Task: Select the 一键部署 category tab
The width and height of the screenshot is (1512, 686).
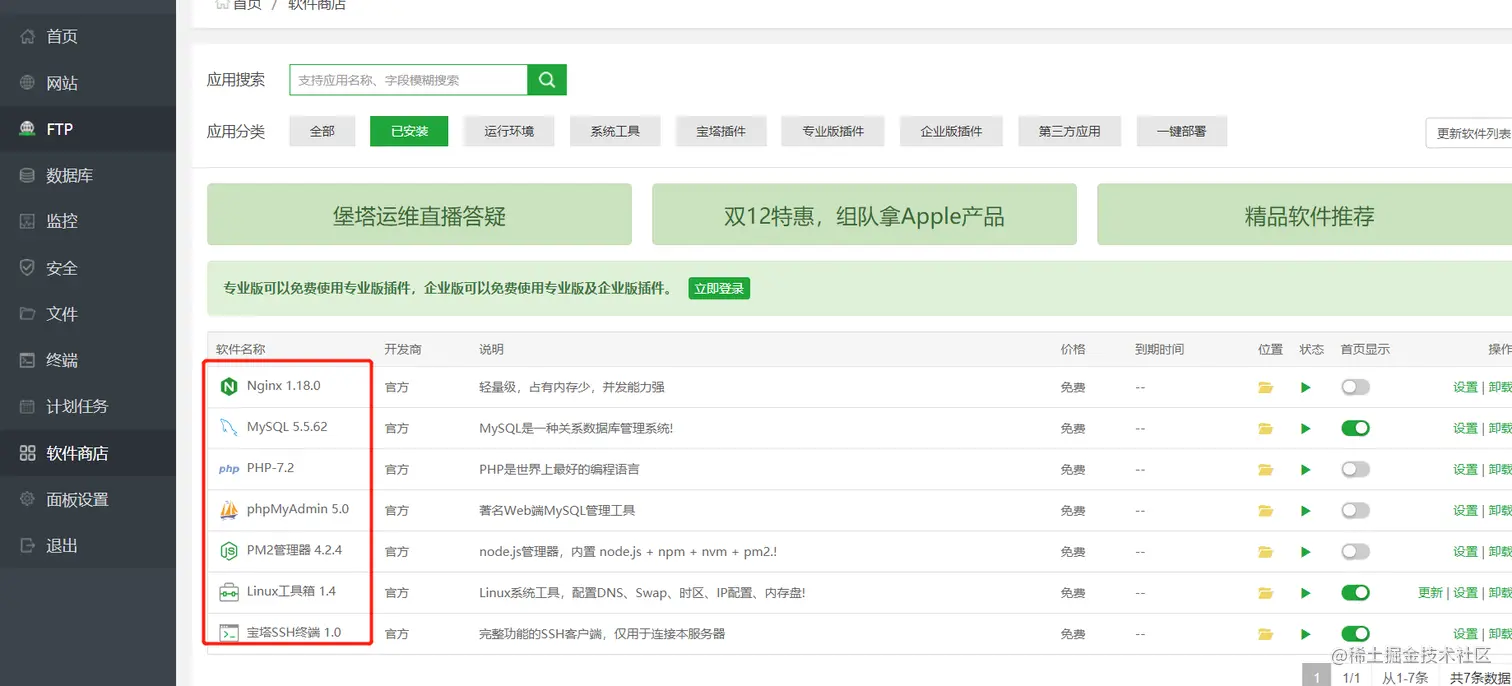Action: pyautogui.click(x=1181, y=131)
